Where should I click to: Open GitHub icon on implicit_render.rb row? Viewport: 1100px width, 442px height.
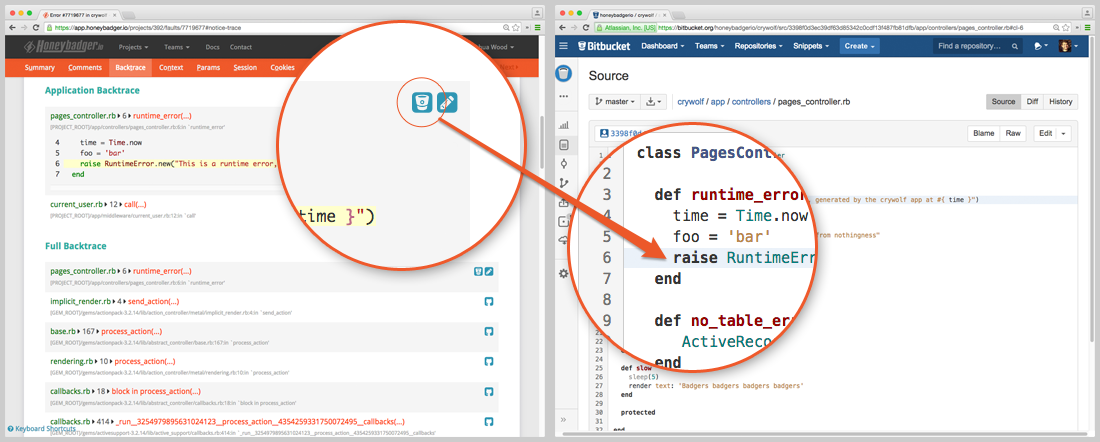click(489, 302)
